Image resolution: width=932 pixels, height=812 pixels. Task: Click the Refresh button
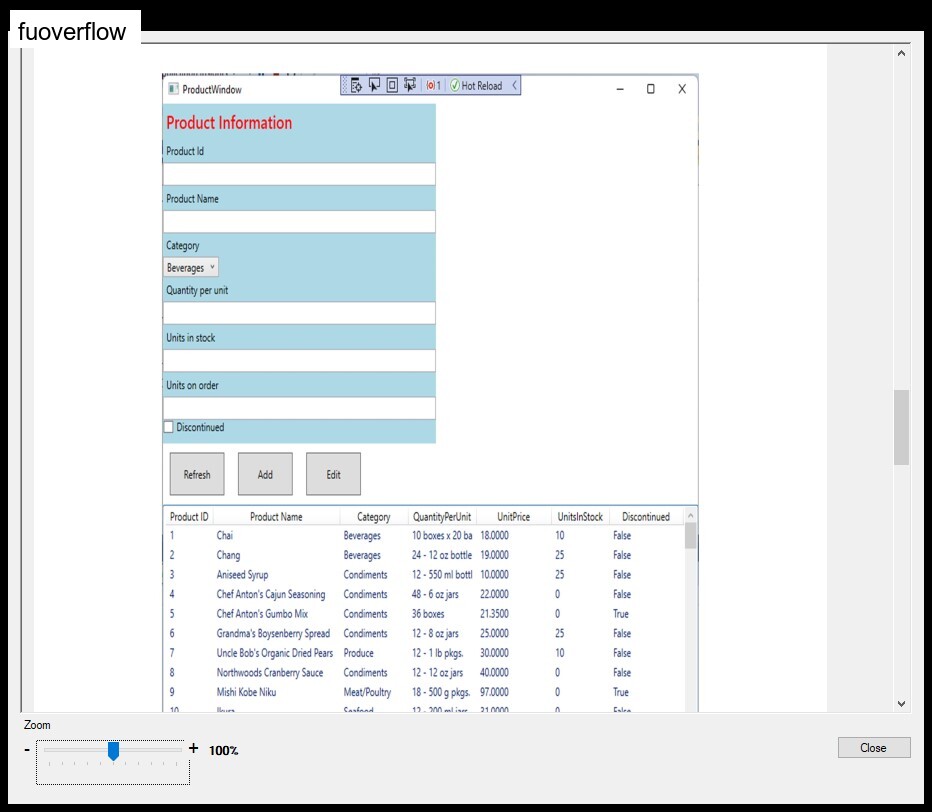(197, 474)
